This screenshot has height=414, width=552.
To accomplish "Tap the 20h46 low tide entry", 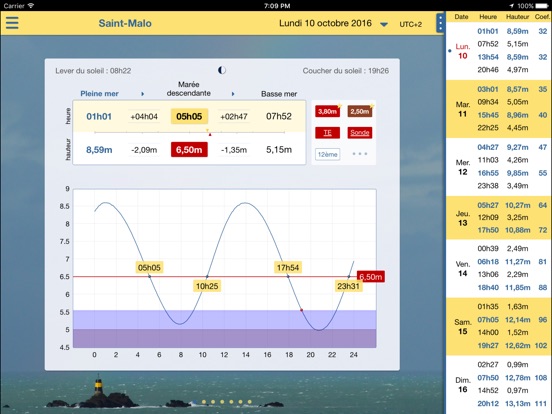I will (x=488, y=70).
